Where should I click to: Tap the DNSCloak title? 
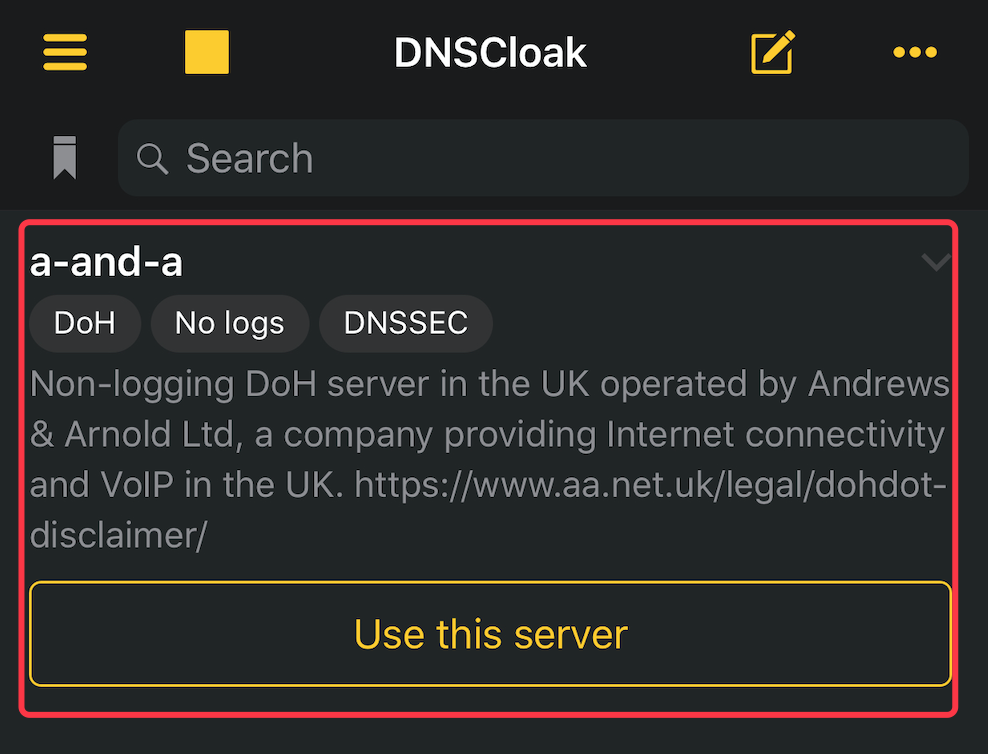490,52
